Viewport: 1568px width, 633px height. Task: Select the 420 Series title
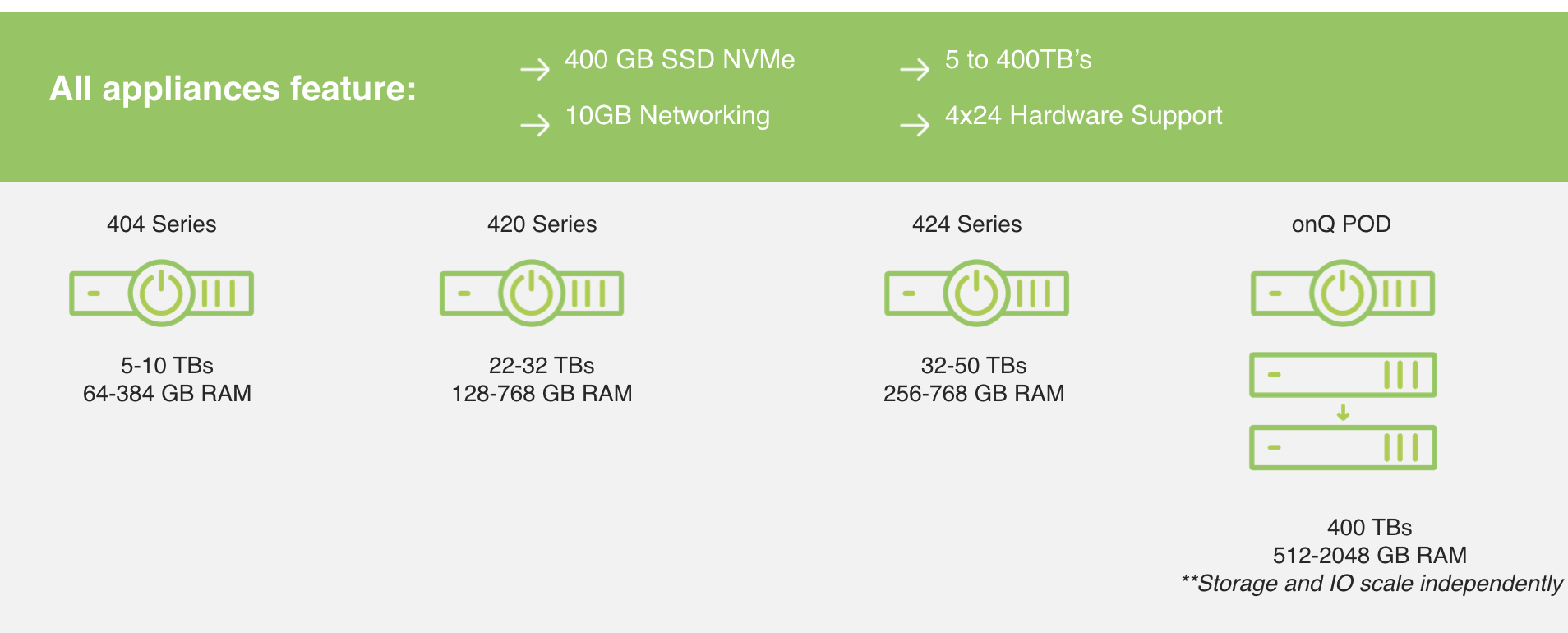[x=542, y=224]
